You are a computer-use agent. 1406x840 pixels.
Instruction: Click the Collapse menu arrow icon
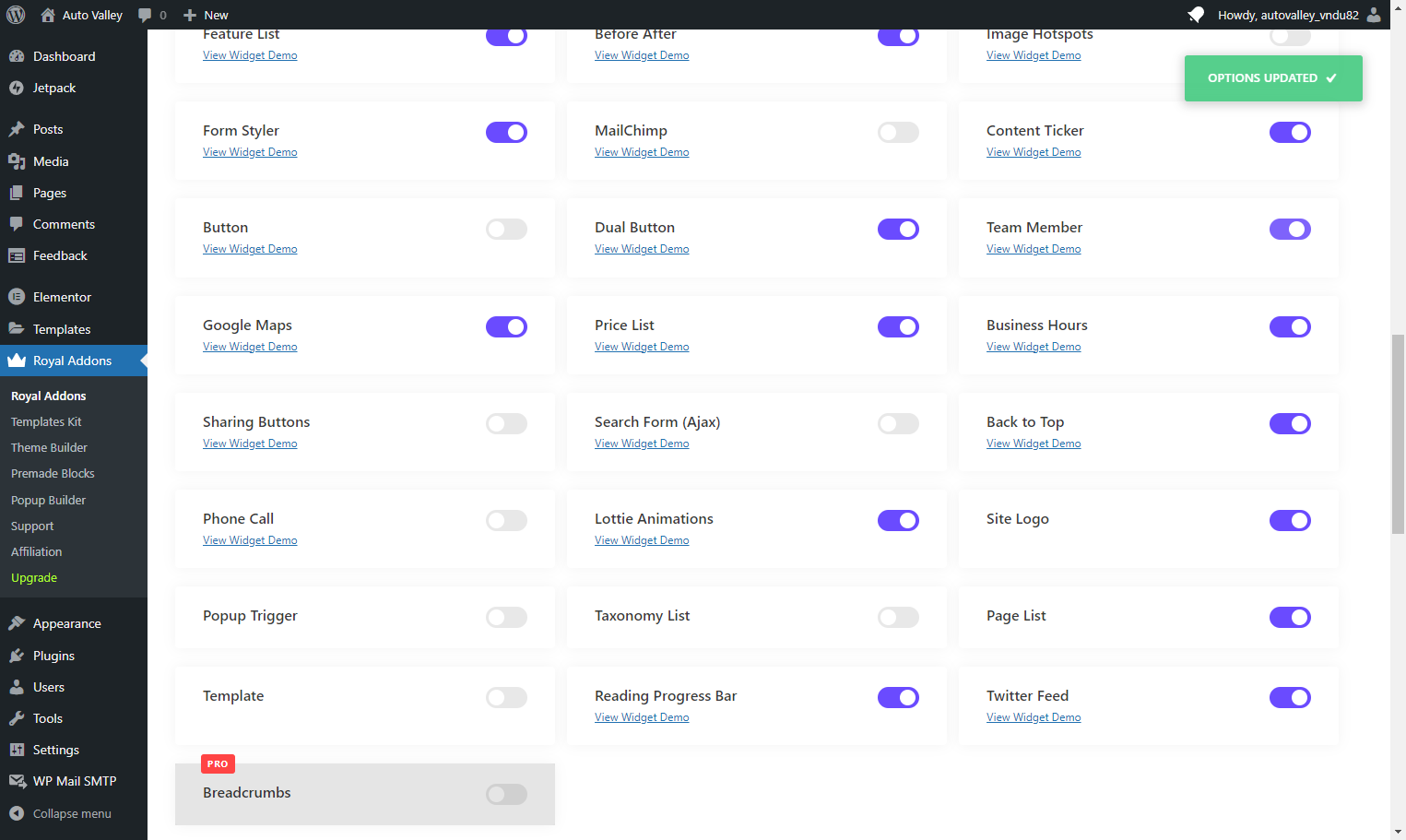tap(17, 813)
